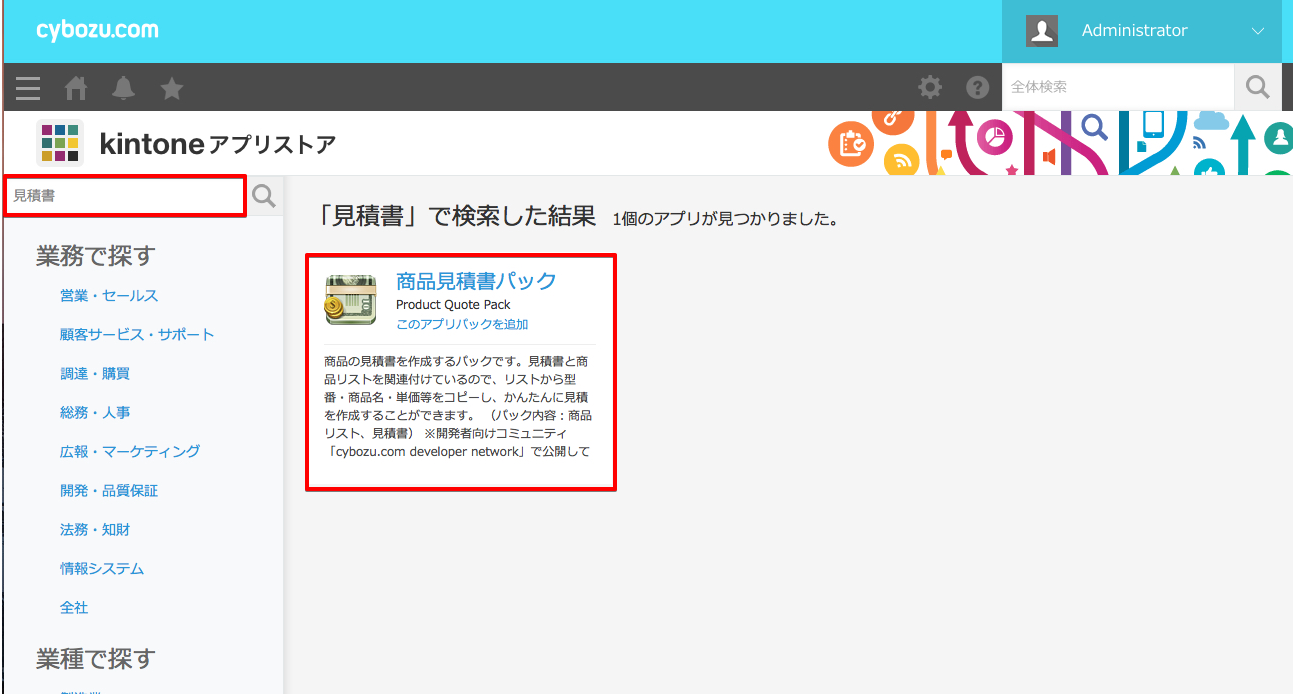Screen dimensions: 1293x694
Task: Click the app store search magnifier icon
Action: pos(264,196)
